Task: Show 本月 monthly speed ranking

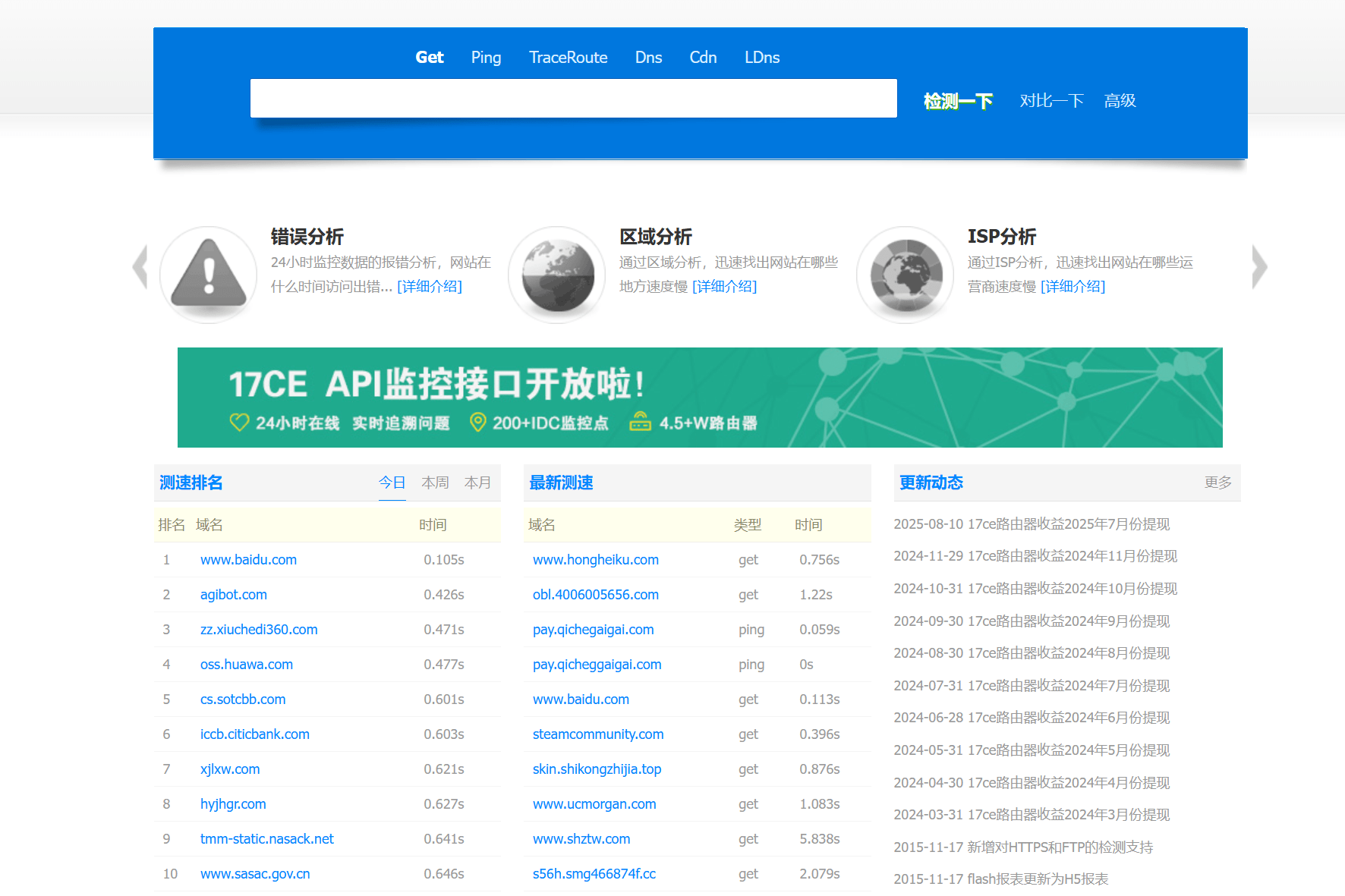Action: coord(477,483)
